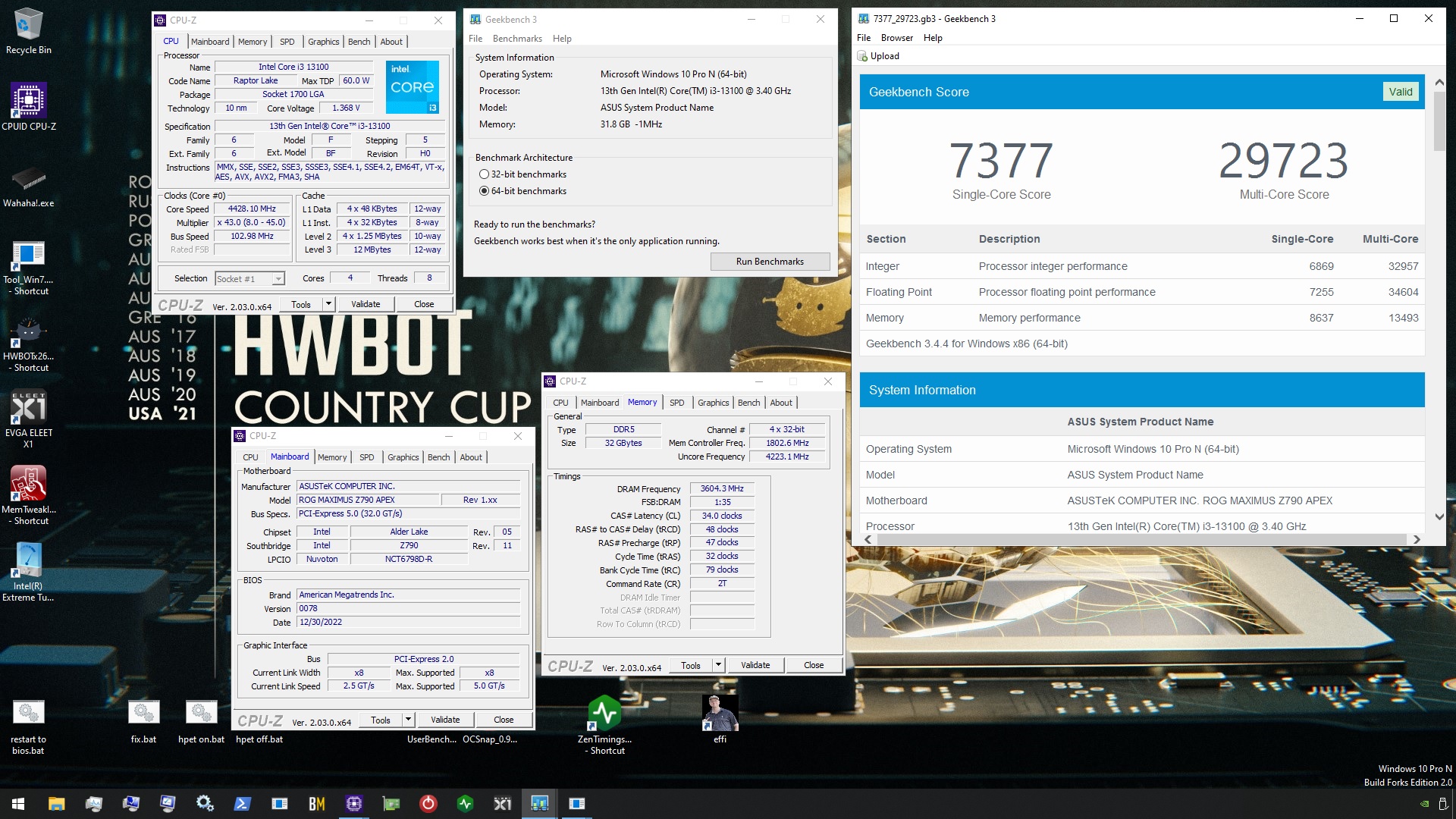
Task: Open File menu in Geekbench results window
Action: pyautogui.click(x=864, y=38)
